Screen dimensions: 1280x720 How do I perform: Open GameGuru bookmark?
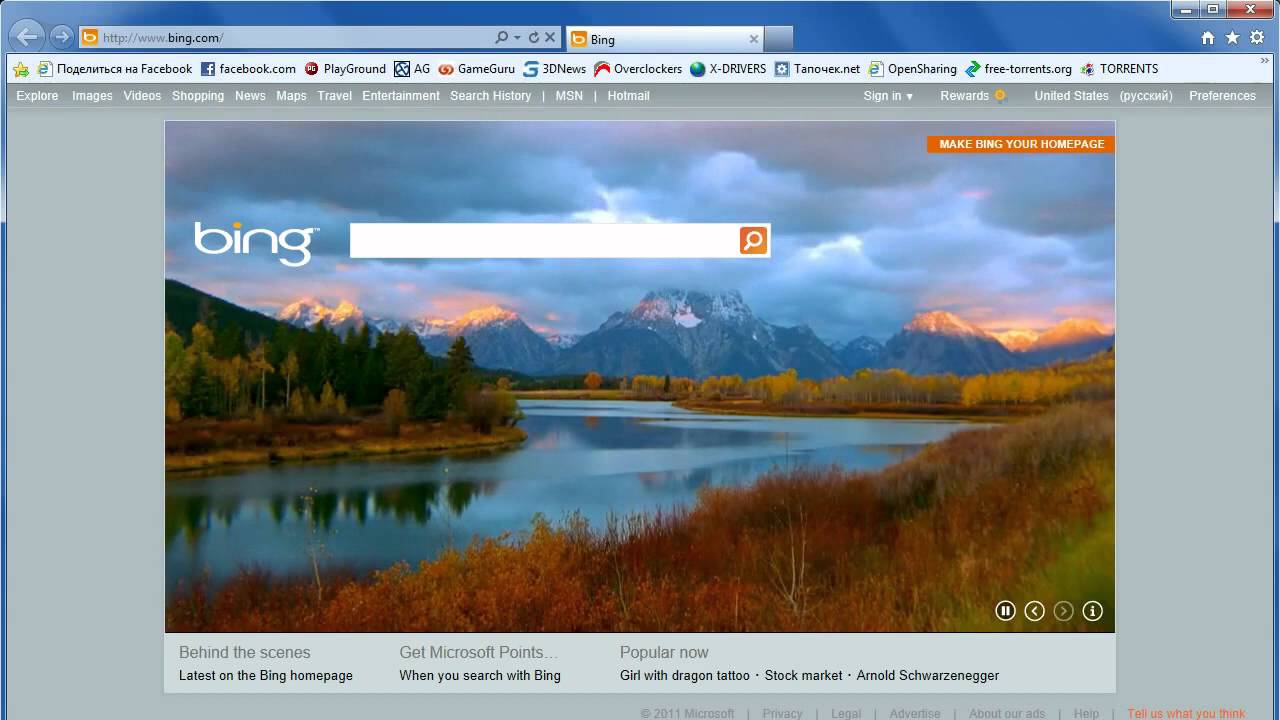click(477, 69)
